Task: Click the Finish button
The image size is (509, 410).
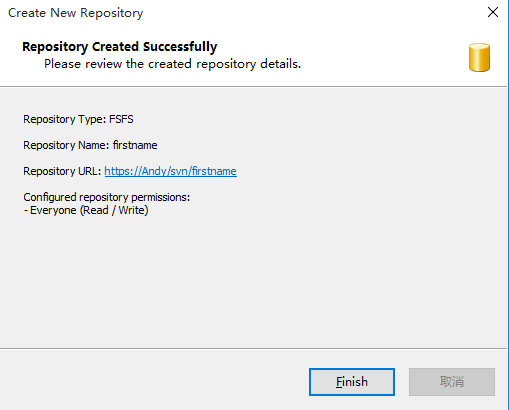Action: (352, 382)
